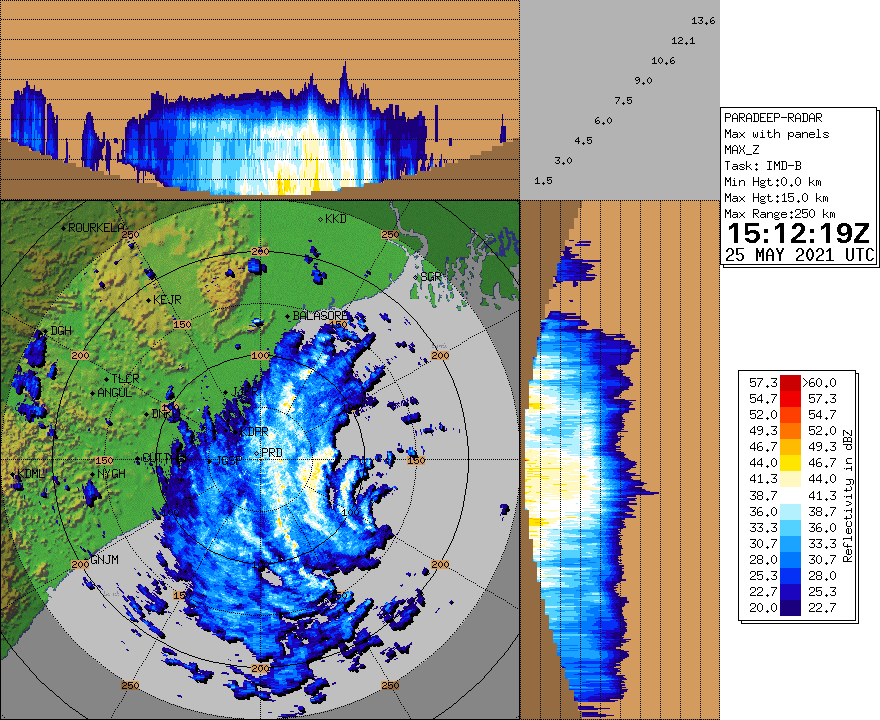Click the KKD station diamond marker
The height and width of the screenshot is (720, 880).
coord(321,218)
